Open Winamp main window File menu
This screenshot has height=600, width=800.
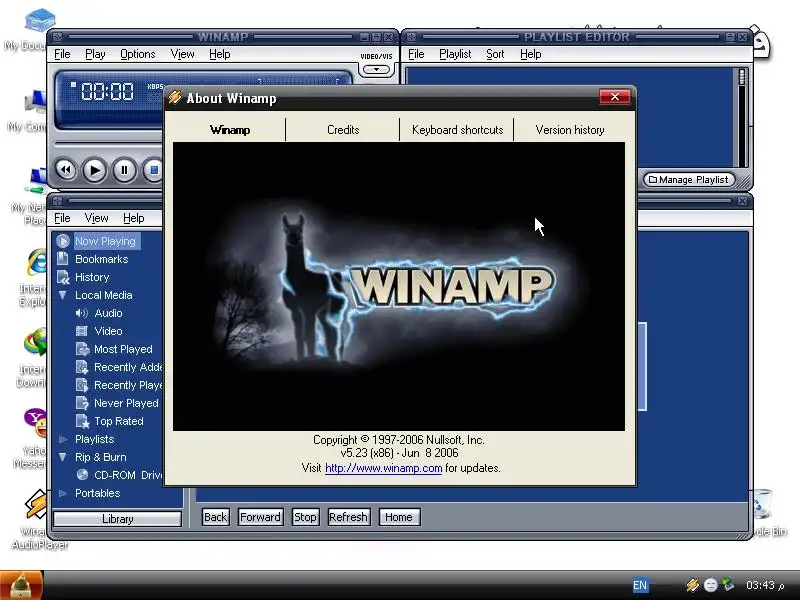tap(62, 54)
